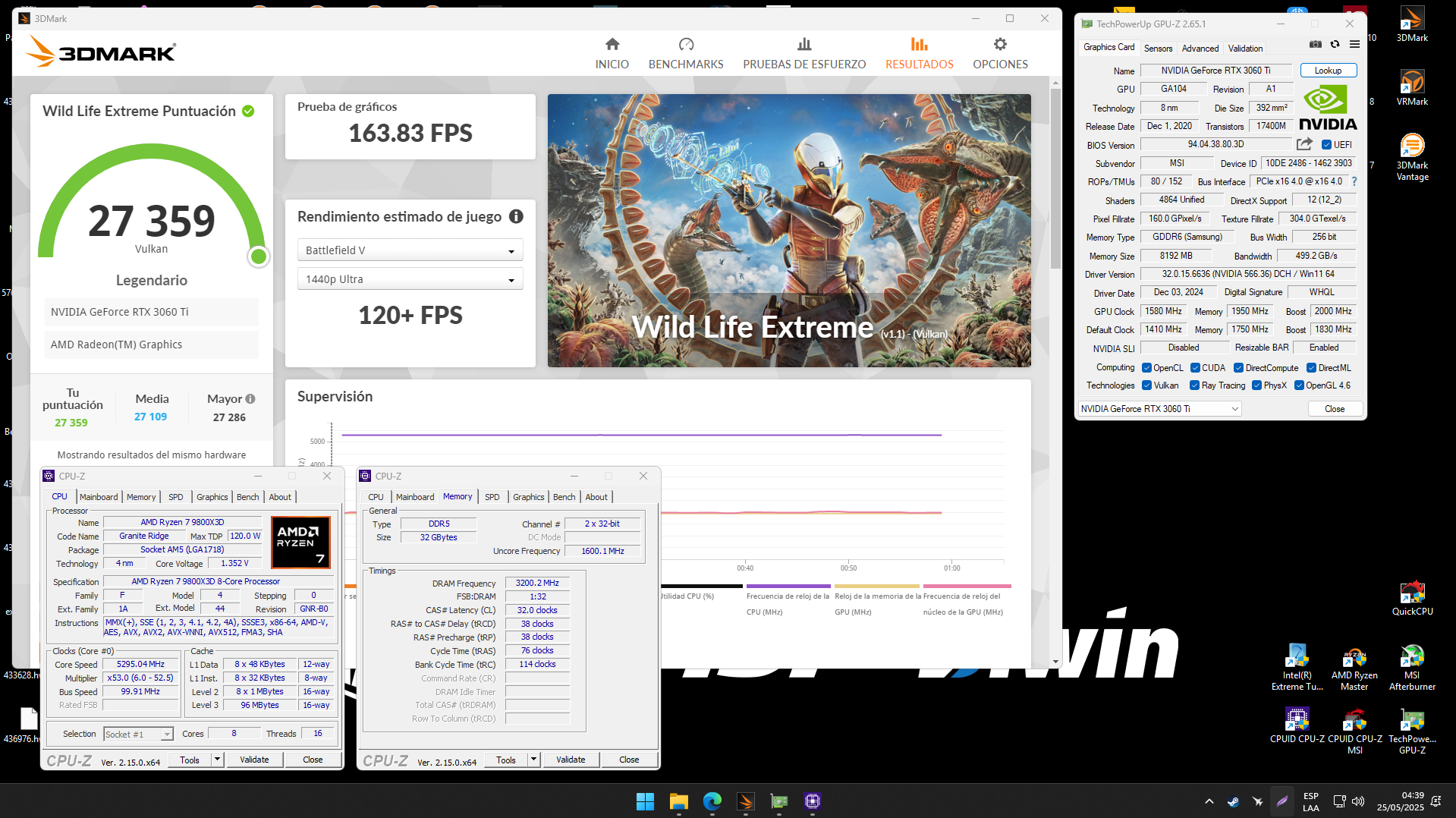Viewport: 1456px width, 818px height.
Task: Click Windows Start button on taskbar
Action: pos(645,801)
